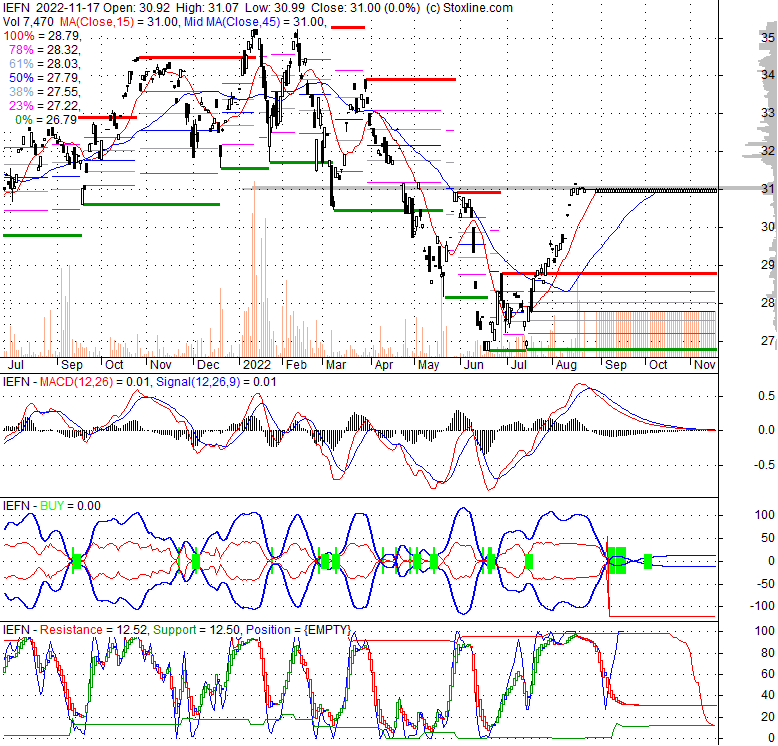
Task: Click the '23% = 27.22' Fibonacci level
Action: pyautogui.click(x=45, y=106)
